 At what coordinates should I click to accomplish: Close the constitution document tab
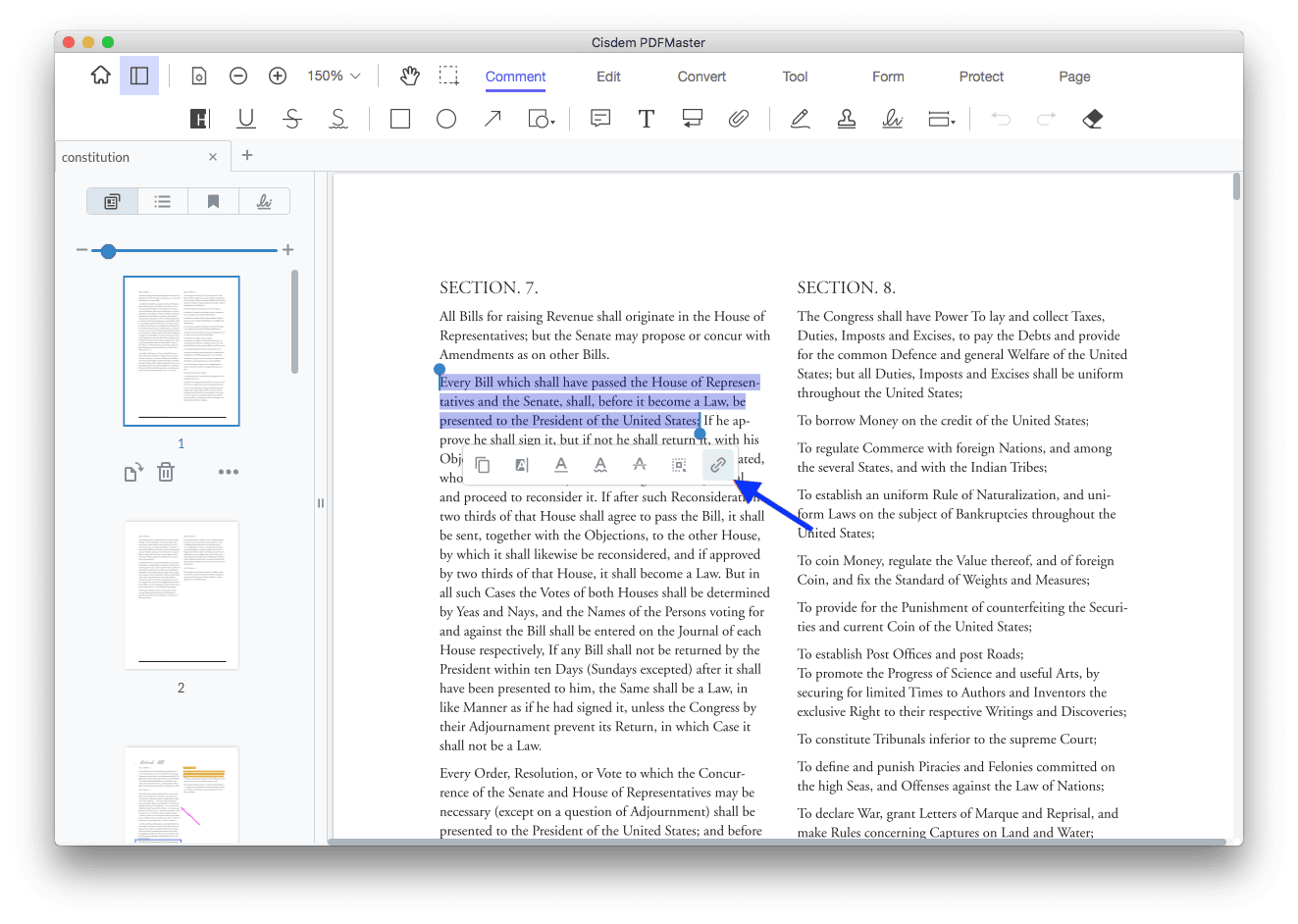click(x=213, y=157)
